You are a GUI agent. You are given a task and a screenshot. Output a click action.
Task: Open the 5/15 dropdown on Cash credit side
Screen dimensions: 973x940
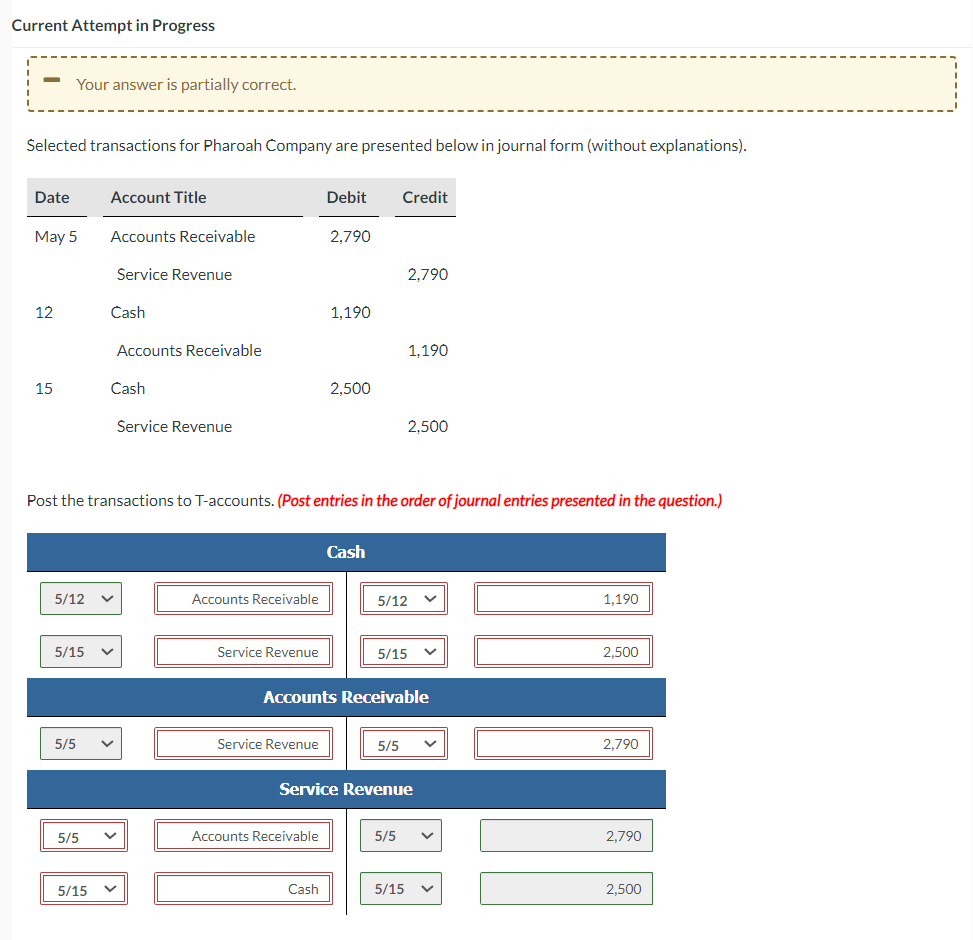[403, 651]
